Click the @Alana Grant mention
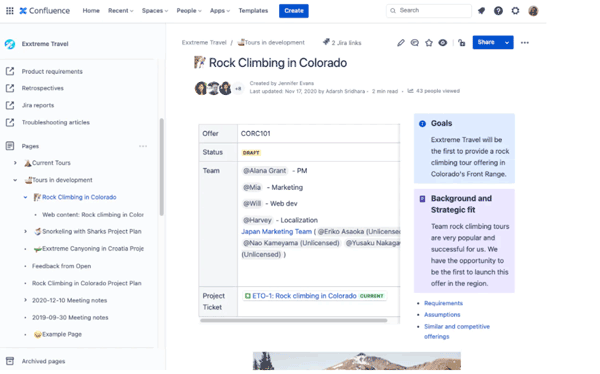600x374 pixels. tap(265, 171)
